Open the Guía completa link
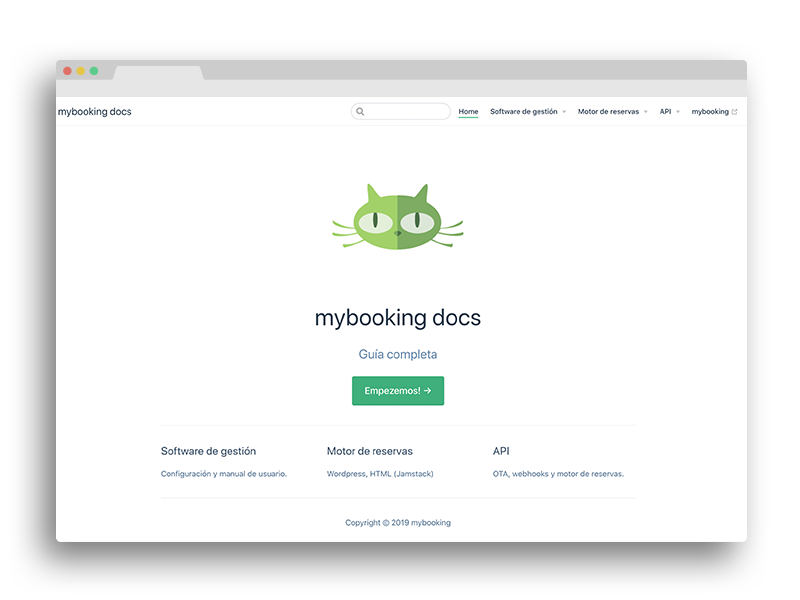The image size is (800, 600). (x=398, y=354)
